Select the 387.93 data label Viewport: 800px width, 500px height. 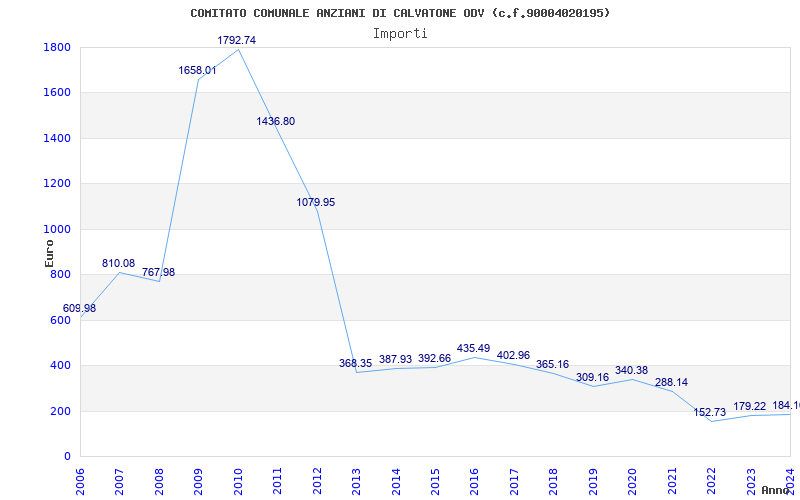(x=395, y=360)
